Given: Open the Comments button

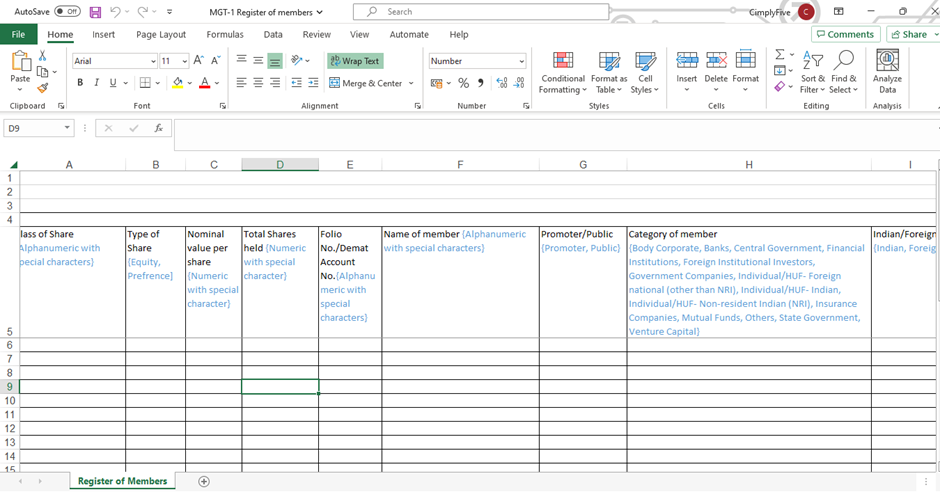Looking at the screenshot, I should coord(845,34).
